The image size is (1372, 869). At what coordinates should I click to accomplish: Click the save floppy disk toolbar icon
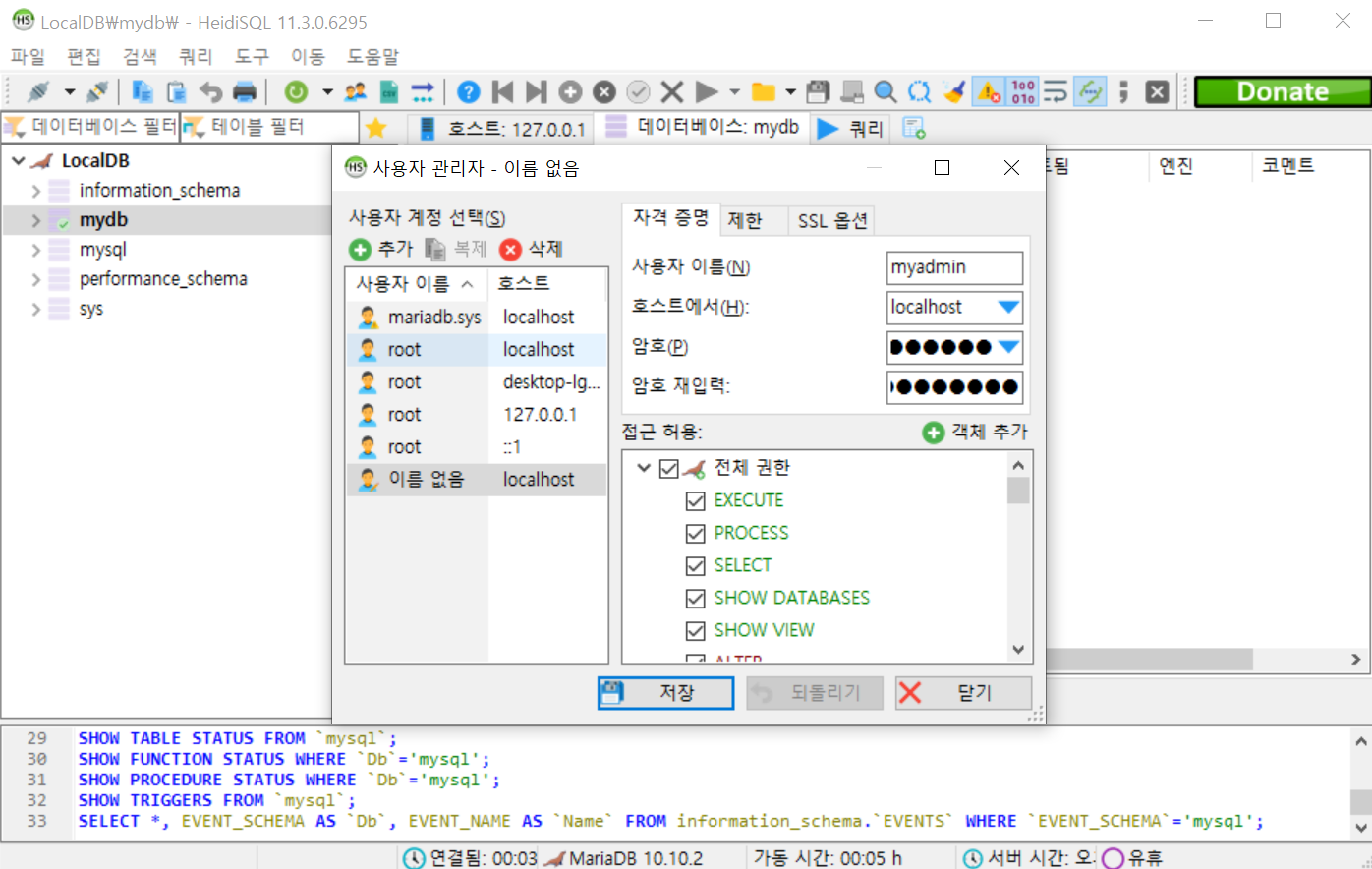click(818, 92)
